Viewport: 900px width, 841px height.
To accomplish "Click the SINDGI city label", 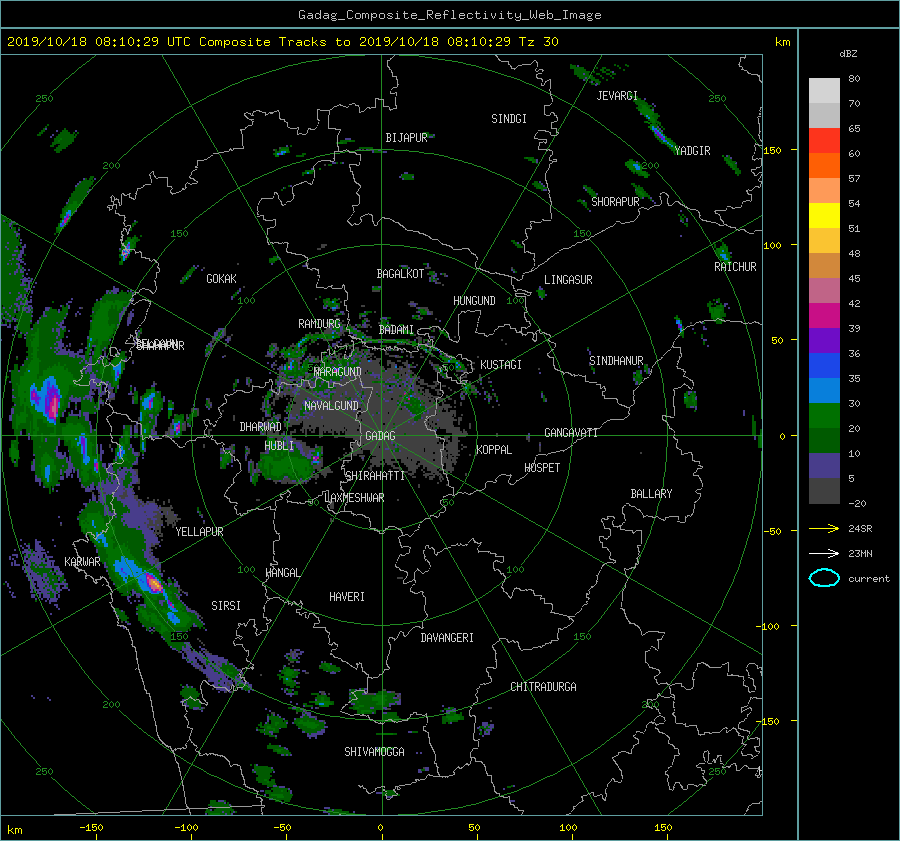I will tap(509, 119).
